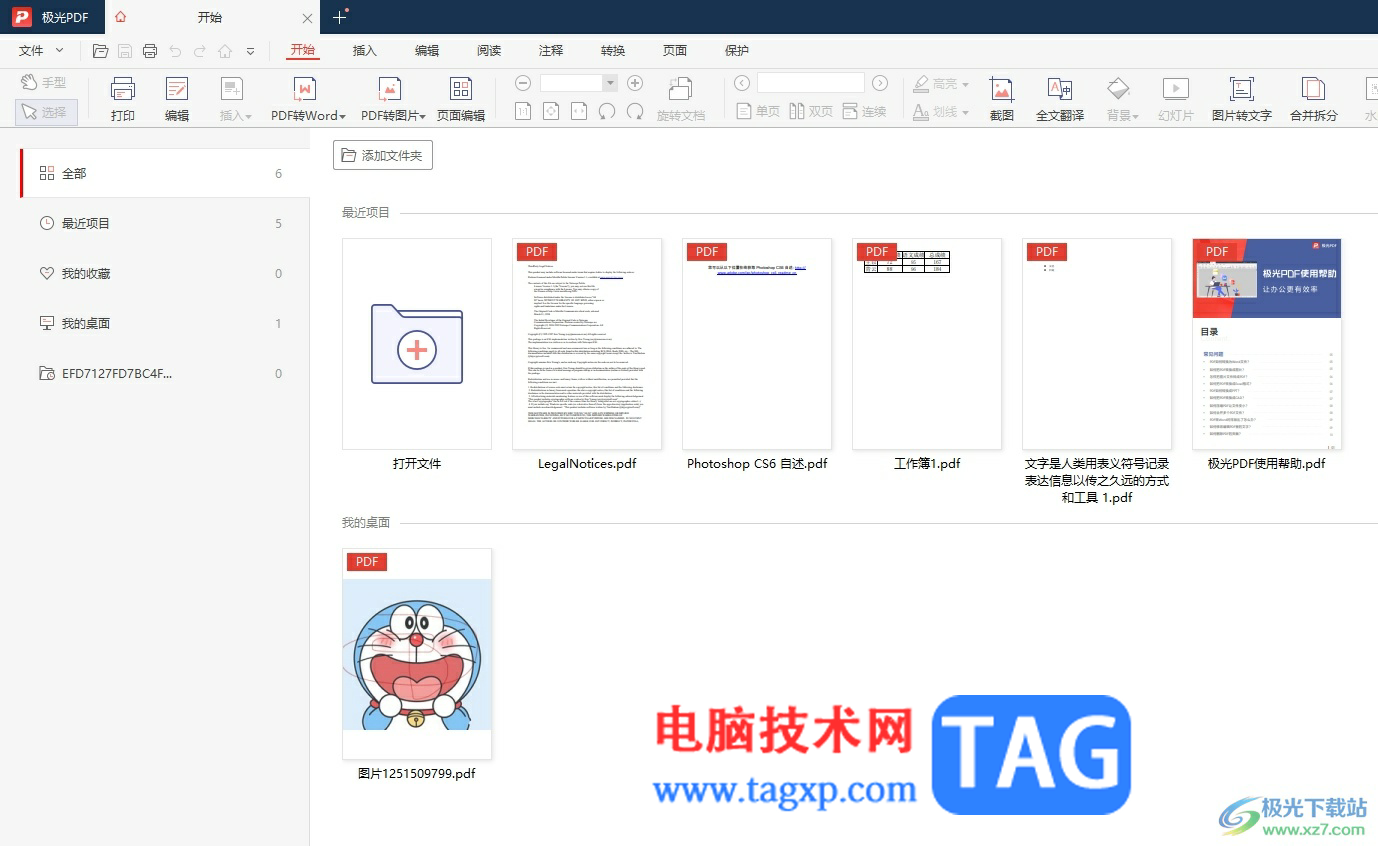Switch to the 编辑 ribbon tab

click(427, 51)
